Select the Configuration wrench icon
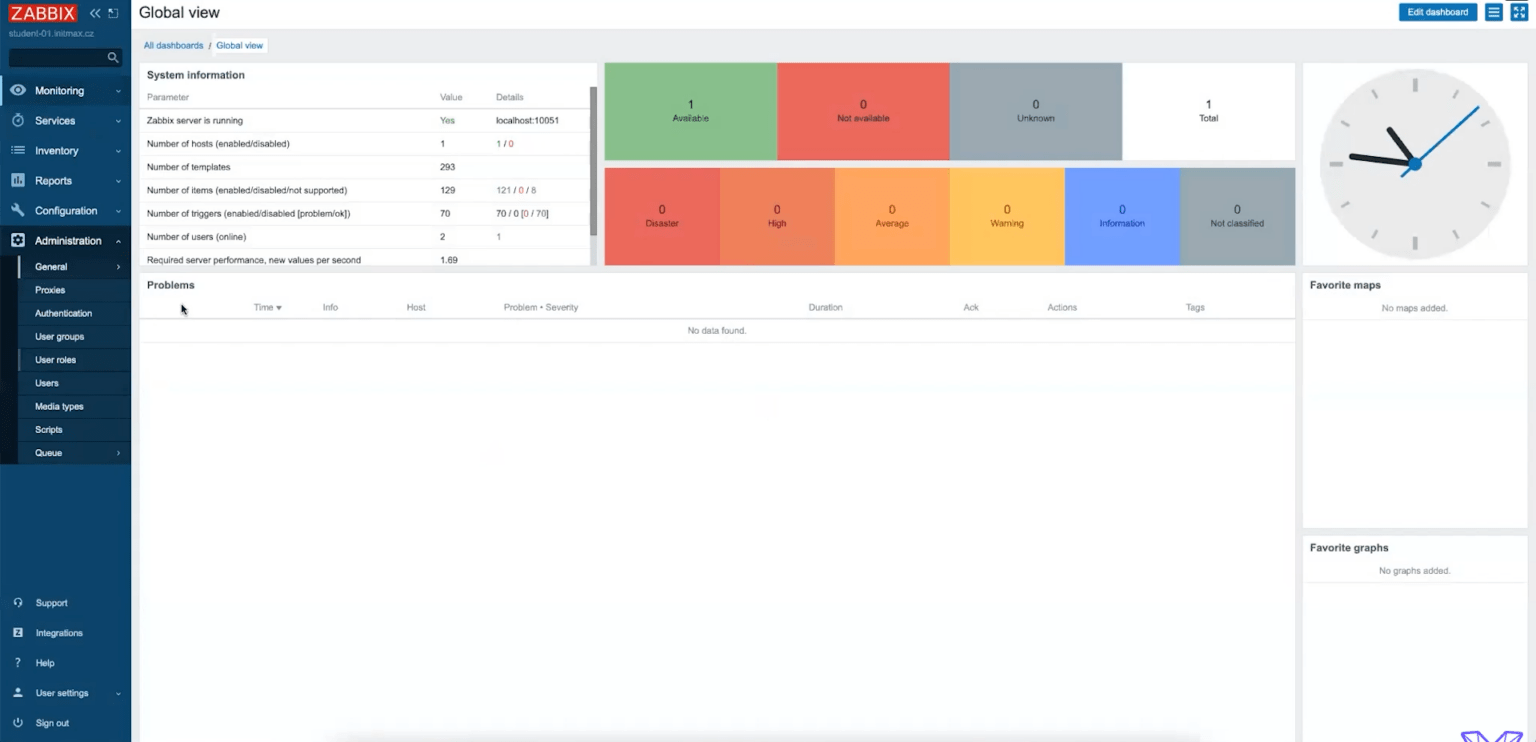 pos(18,210)
